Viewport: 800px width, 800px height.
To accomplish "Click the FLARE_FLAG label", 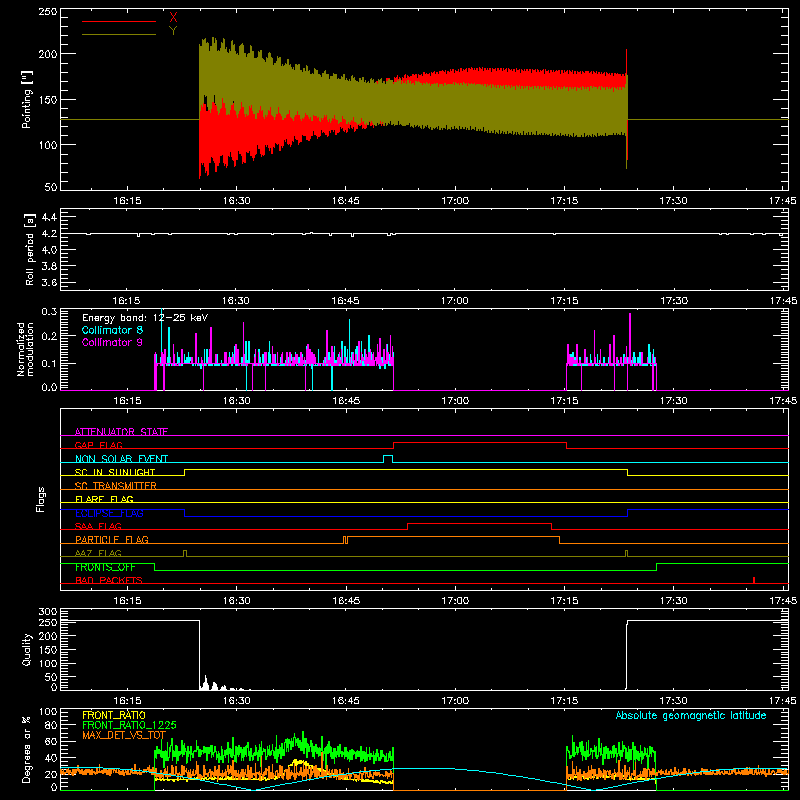I will point(104,499).
